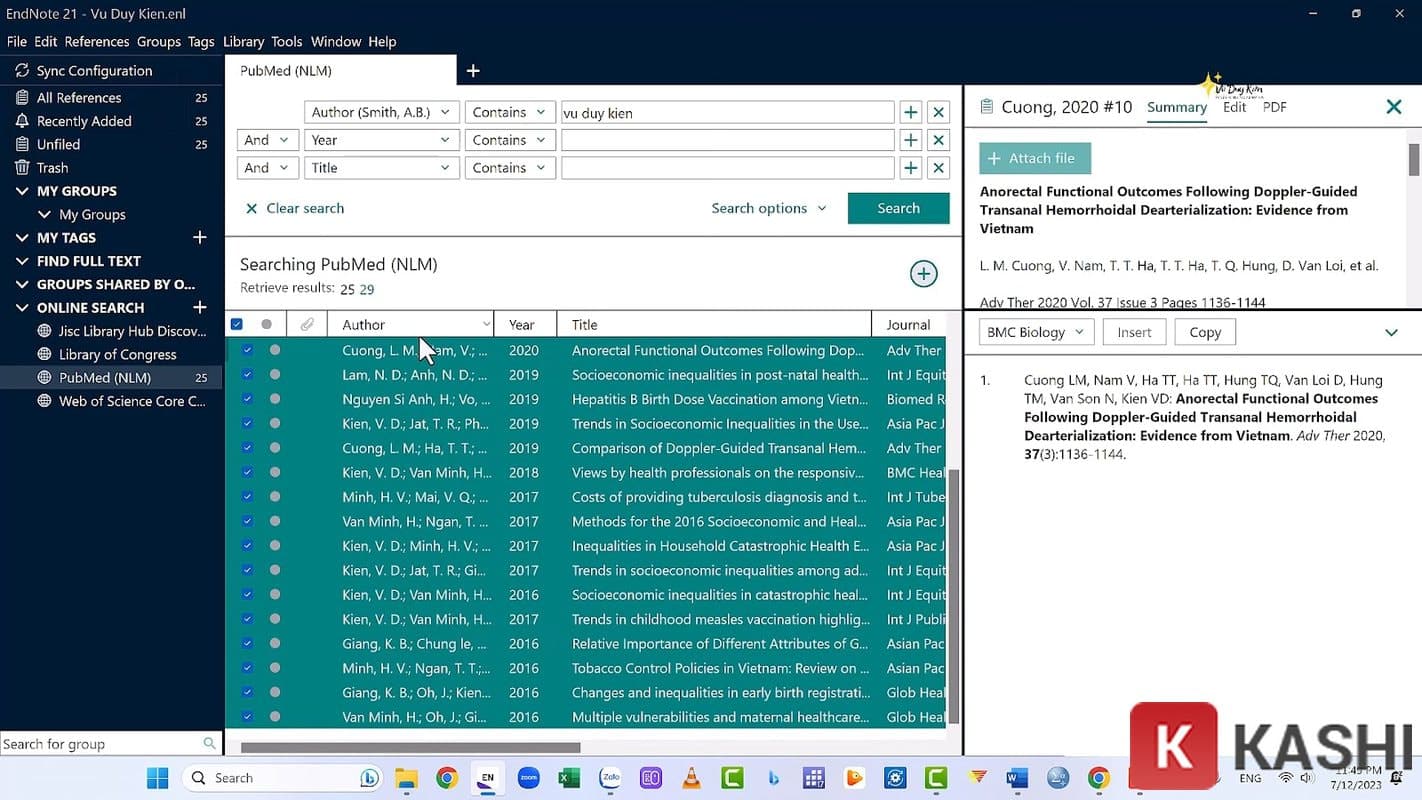Open the BMC Biology citation style dropdown

coord(1035,331)
